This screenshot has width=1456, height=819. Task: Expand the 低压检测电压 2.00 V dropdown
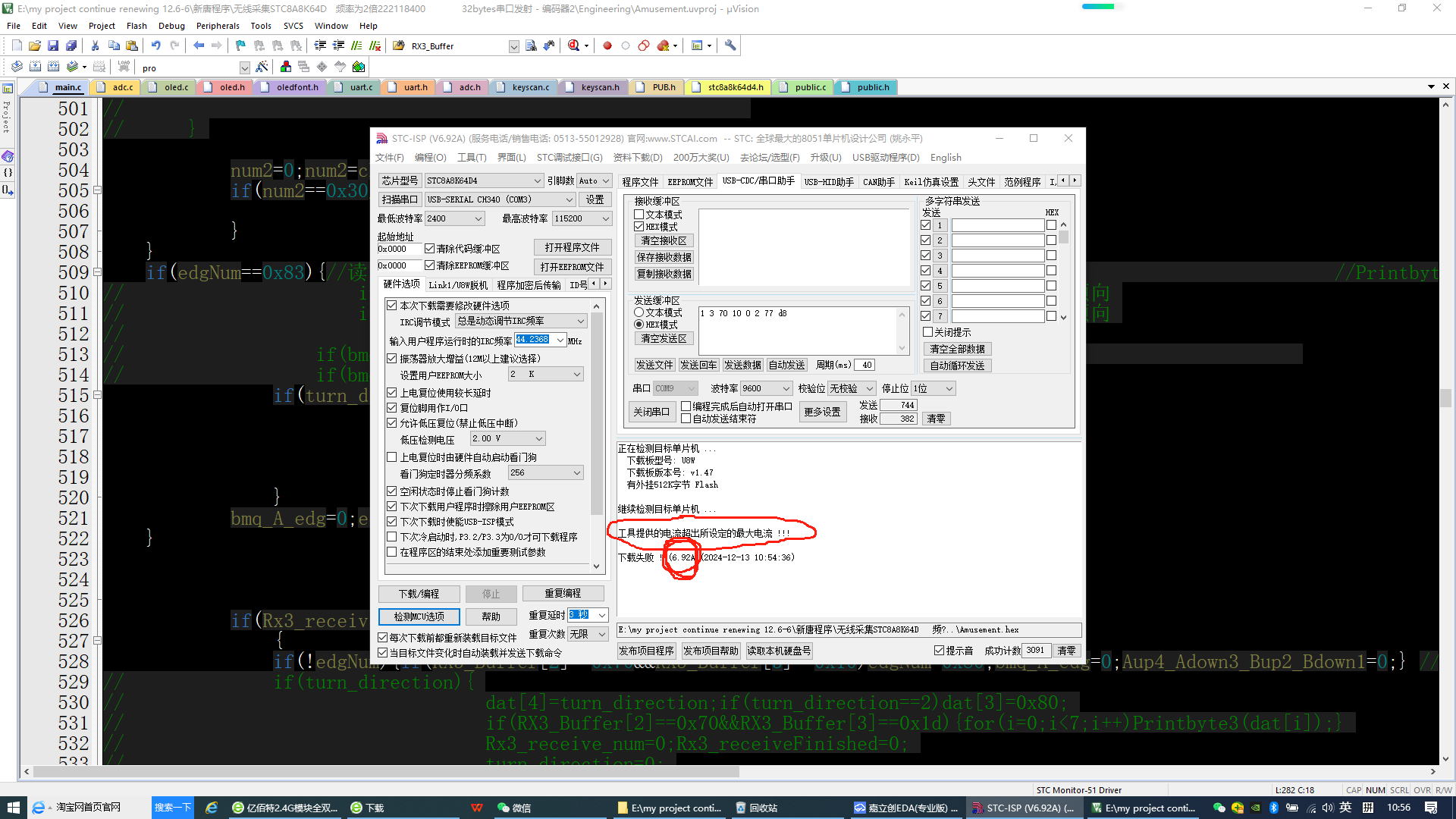539,439
